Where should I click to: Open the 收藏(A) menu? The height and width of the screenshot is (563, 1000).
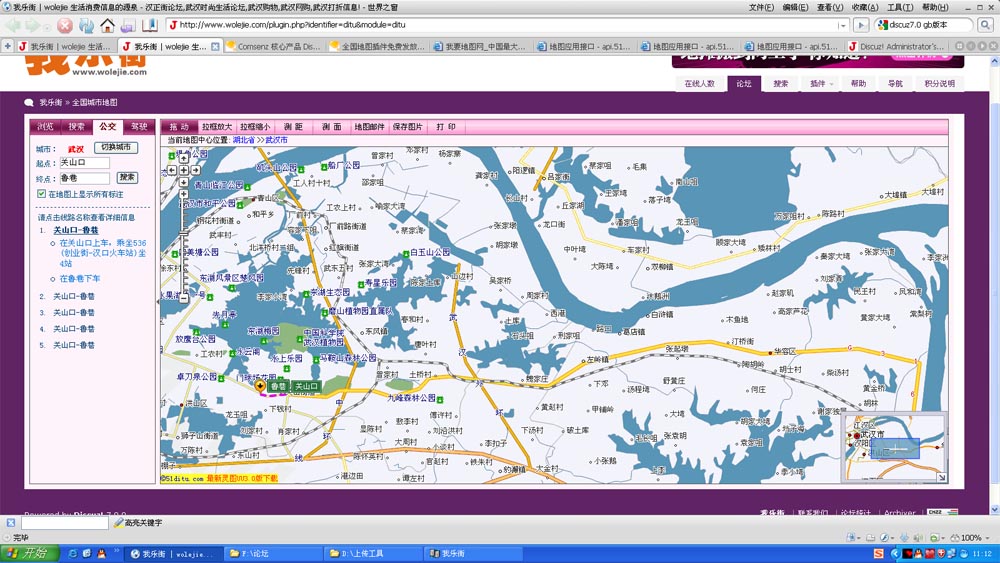pyautogui.click(x=864, y=7)
